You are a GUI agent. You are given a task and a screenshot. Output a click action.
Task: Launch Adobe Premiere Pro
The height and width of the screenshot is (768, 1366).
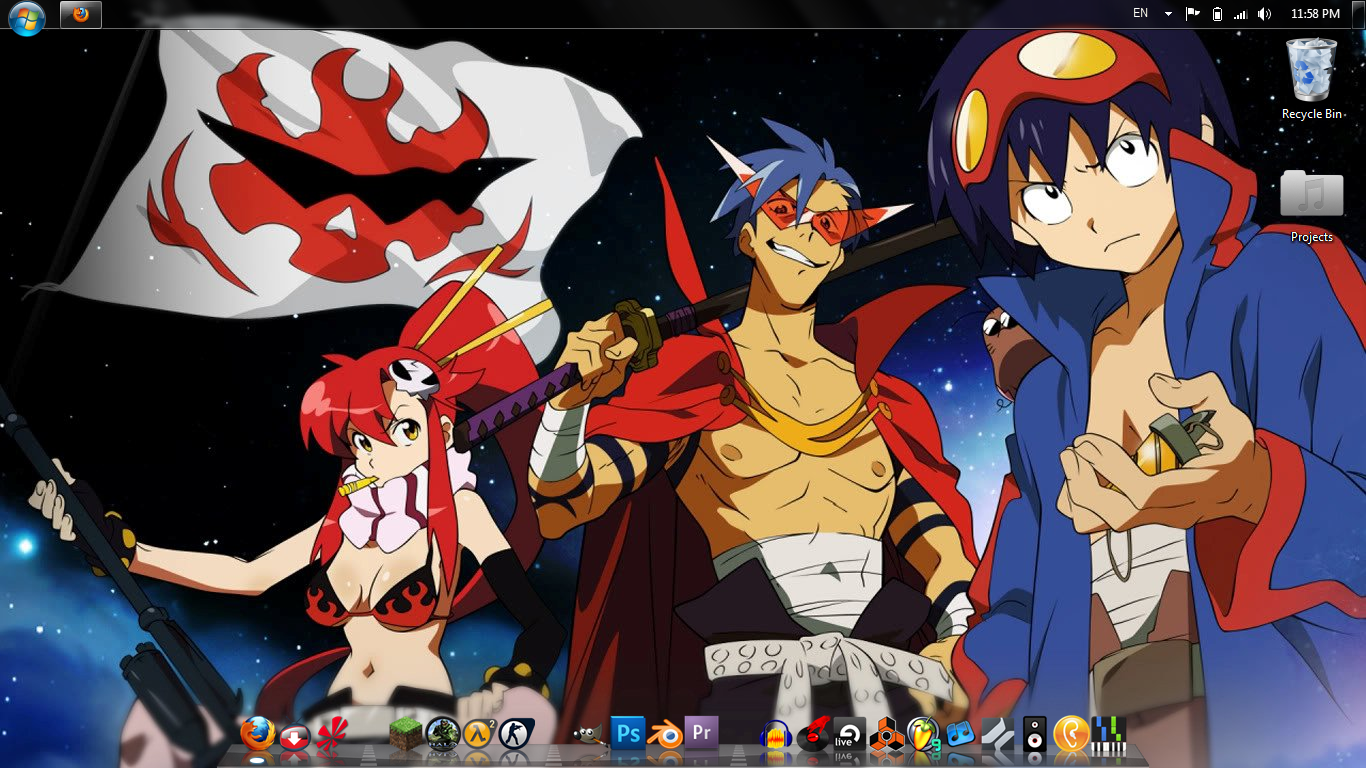point(700,733)
